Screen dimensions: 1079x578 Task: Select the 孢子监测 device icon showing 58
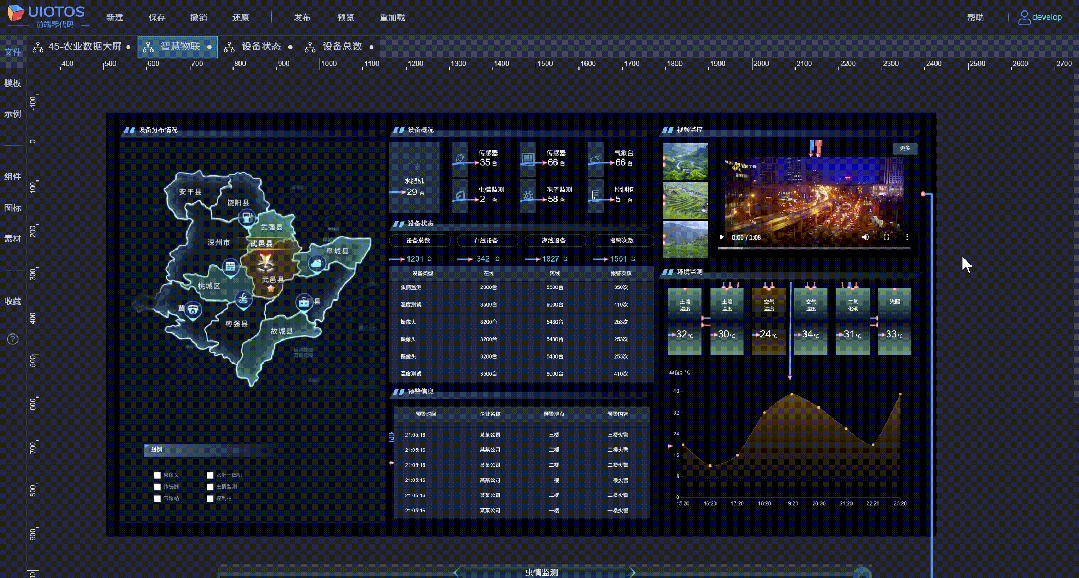coord(528,196)
